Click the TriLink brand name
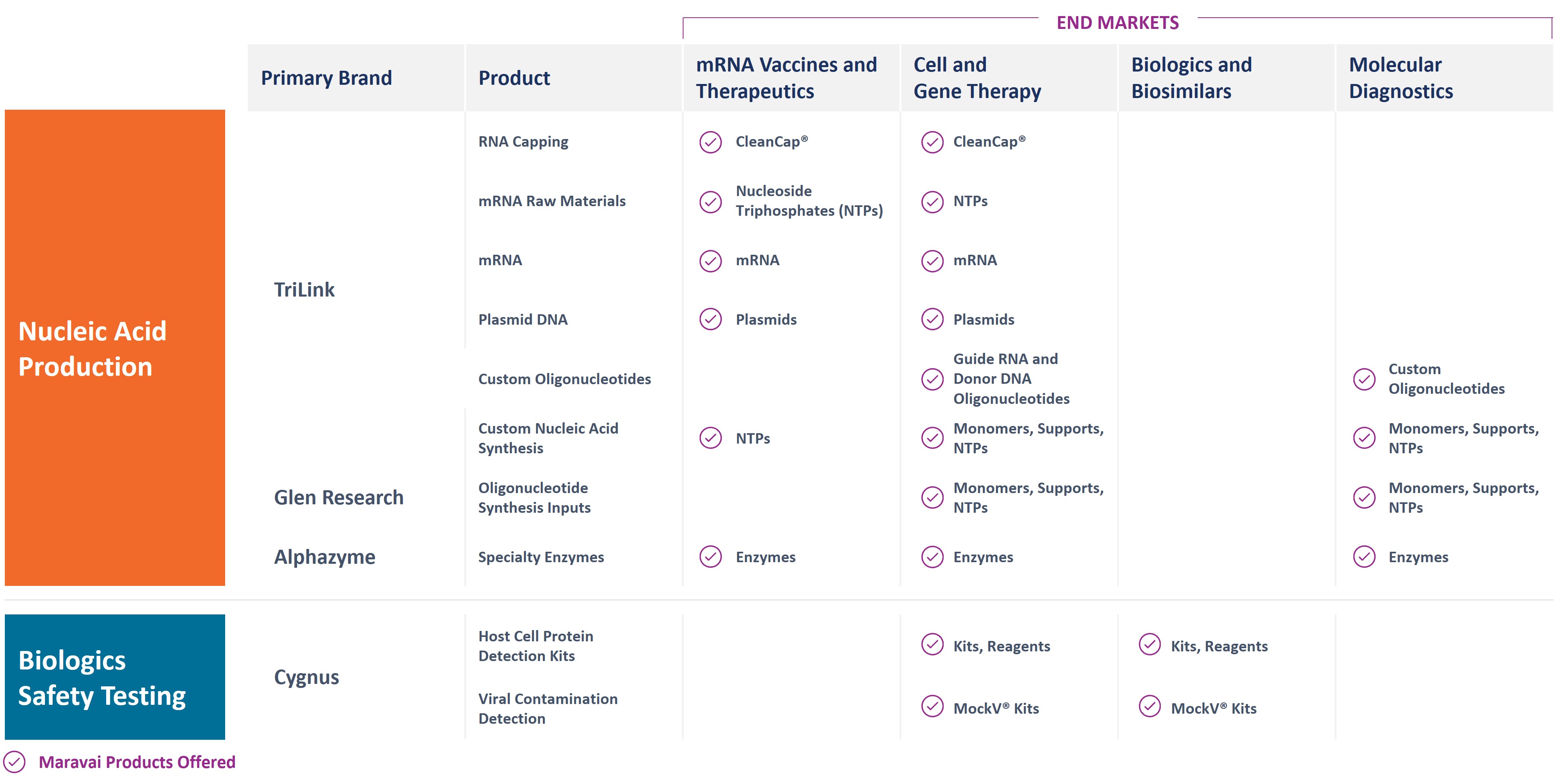1554x784 pixels. pyautogui.click(x=304, y=290)
